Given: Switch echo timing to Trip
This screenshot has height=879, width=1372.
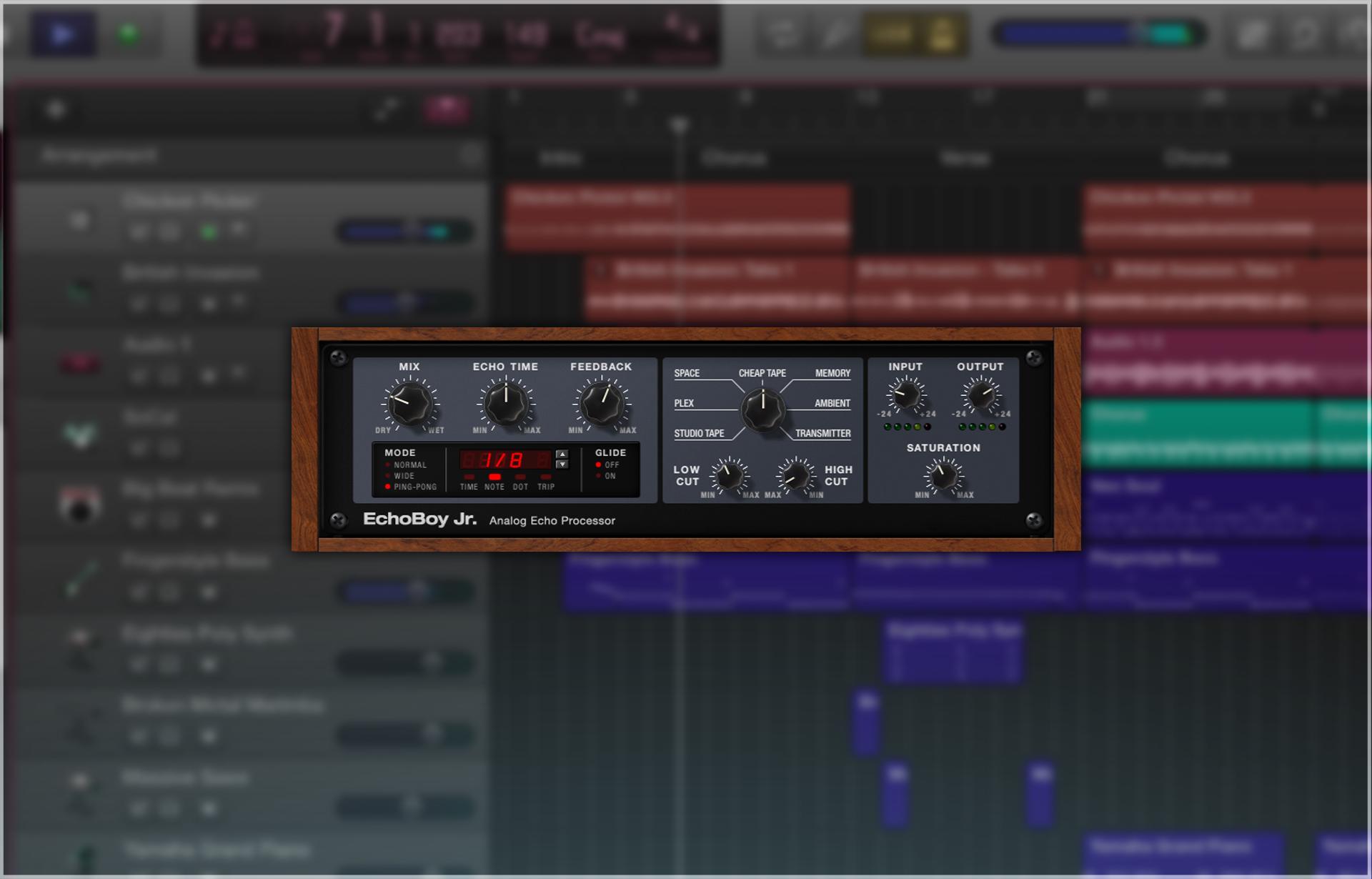Looking at the screenshot, I should point(546,482).
